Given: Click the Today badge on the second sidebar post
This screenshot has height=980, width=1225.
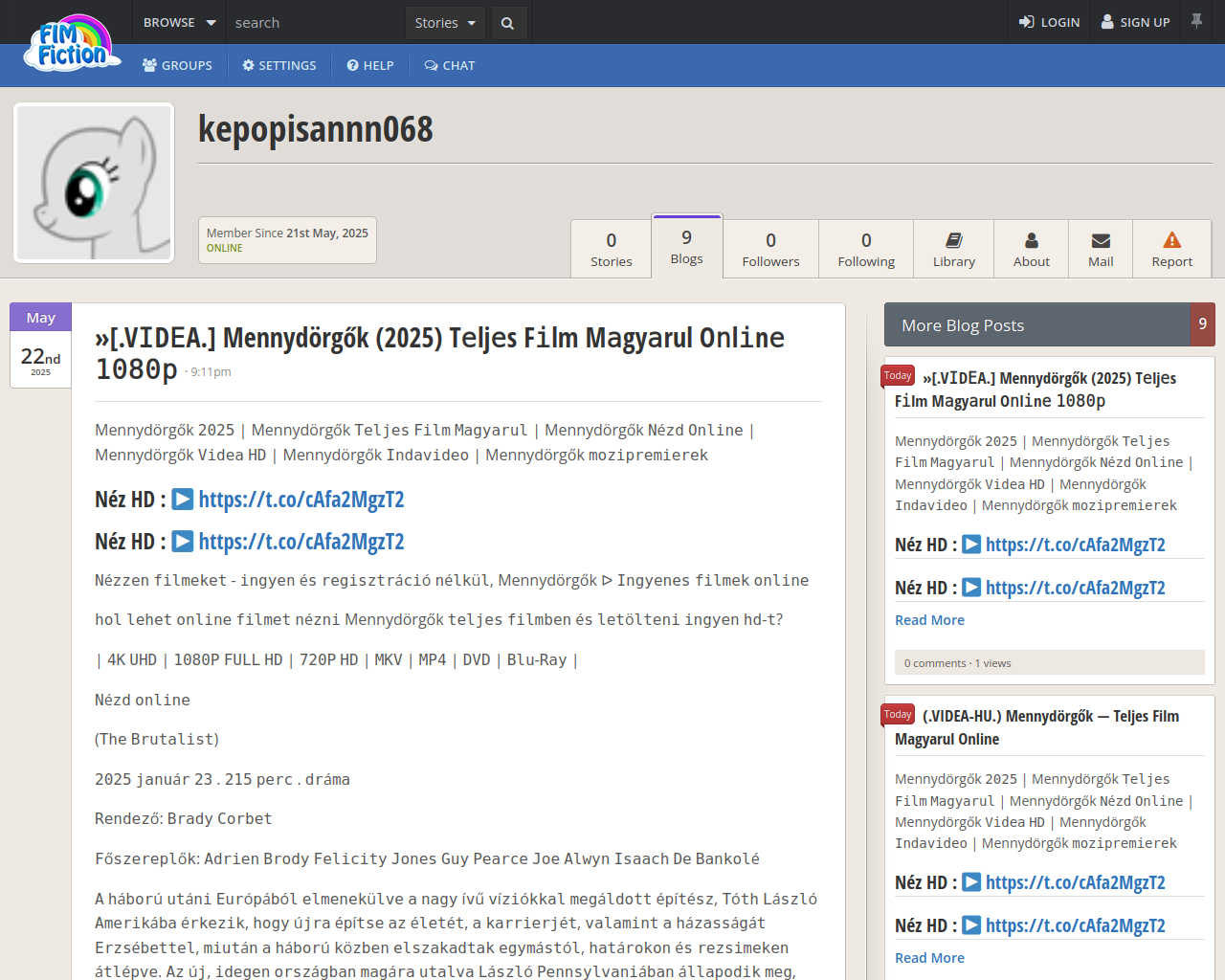Looking at the screenshot, I should 898,715.
